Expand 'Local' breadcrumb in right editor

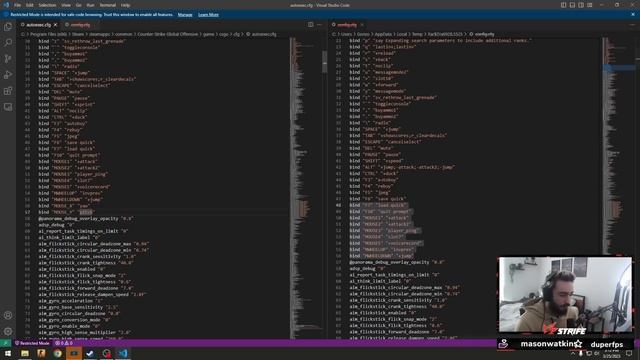click(x=402, y=34)
